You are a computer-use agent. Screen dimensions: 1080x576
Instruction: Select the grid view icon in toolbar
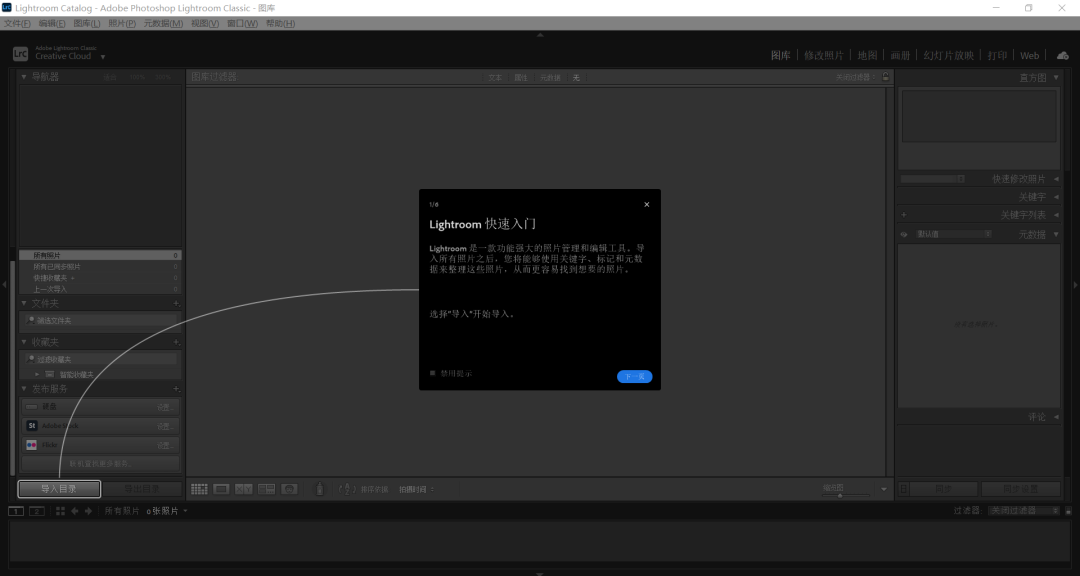(x=199, y=489)
